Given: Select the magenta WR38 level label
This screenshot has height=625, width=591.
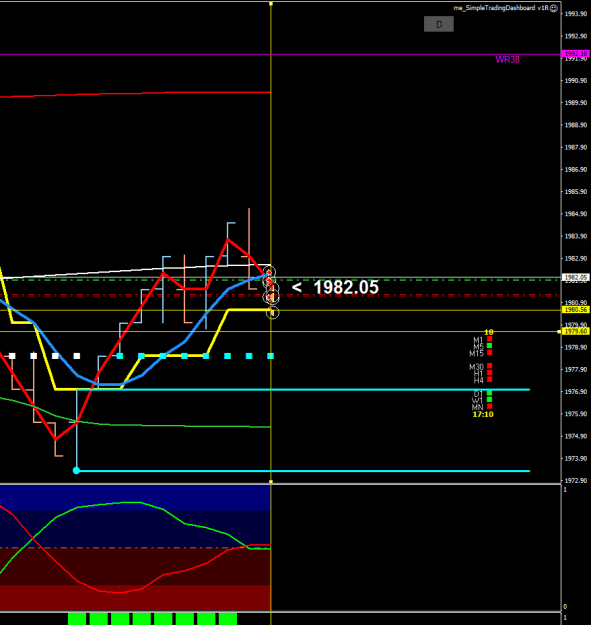Looking at the screenshot, I should 507,59.
